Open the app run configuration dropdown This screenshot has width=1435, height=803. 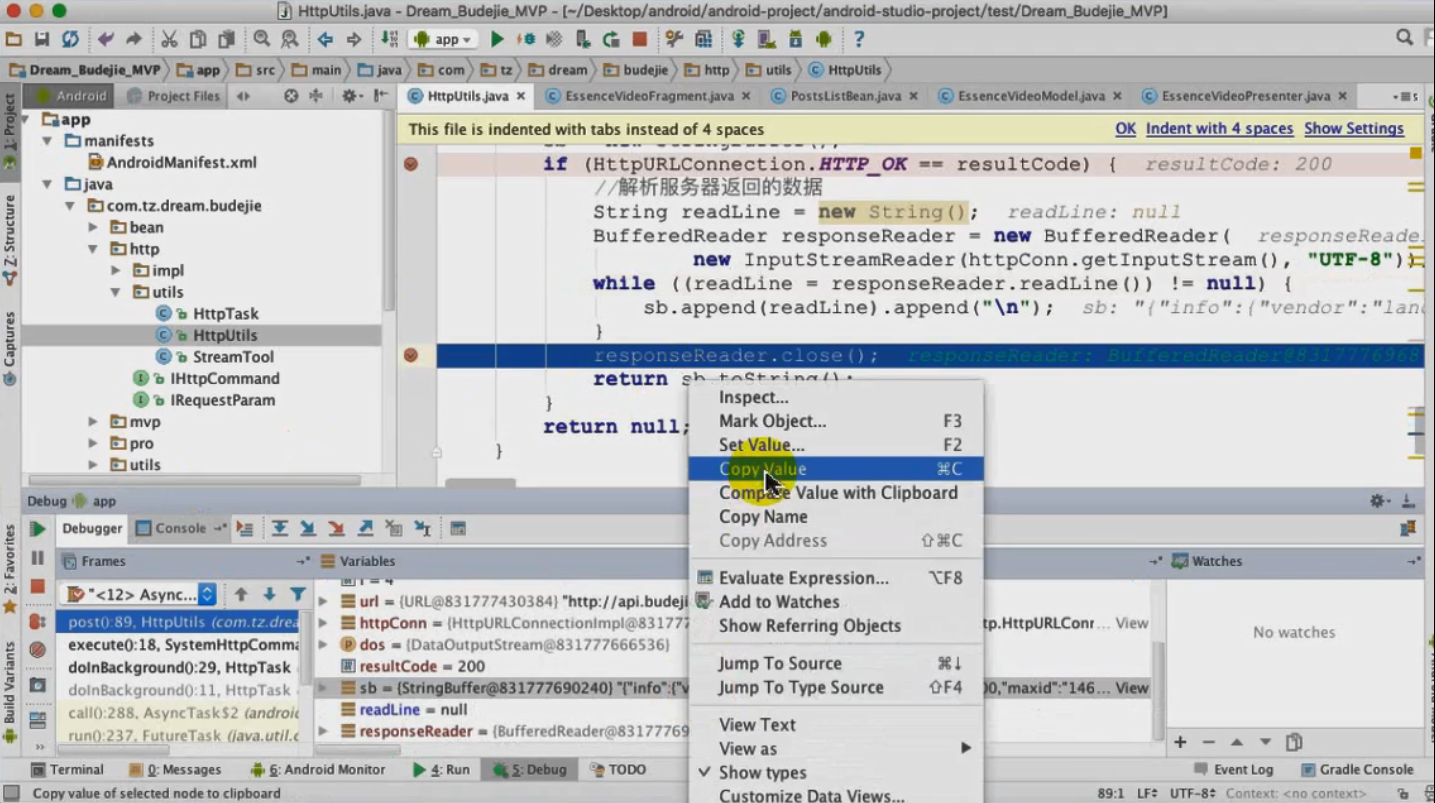coord(445,39)
